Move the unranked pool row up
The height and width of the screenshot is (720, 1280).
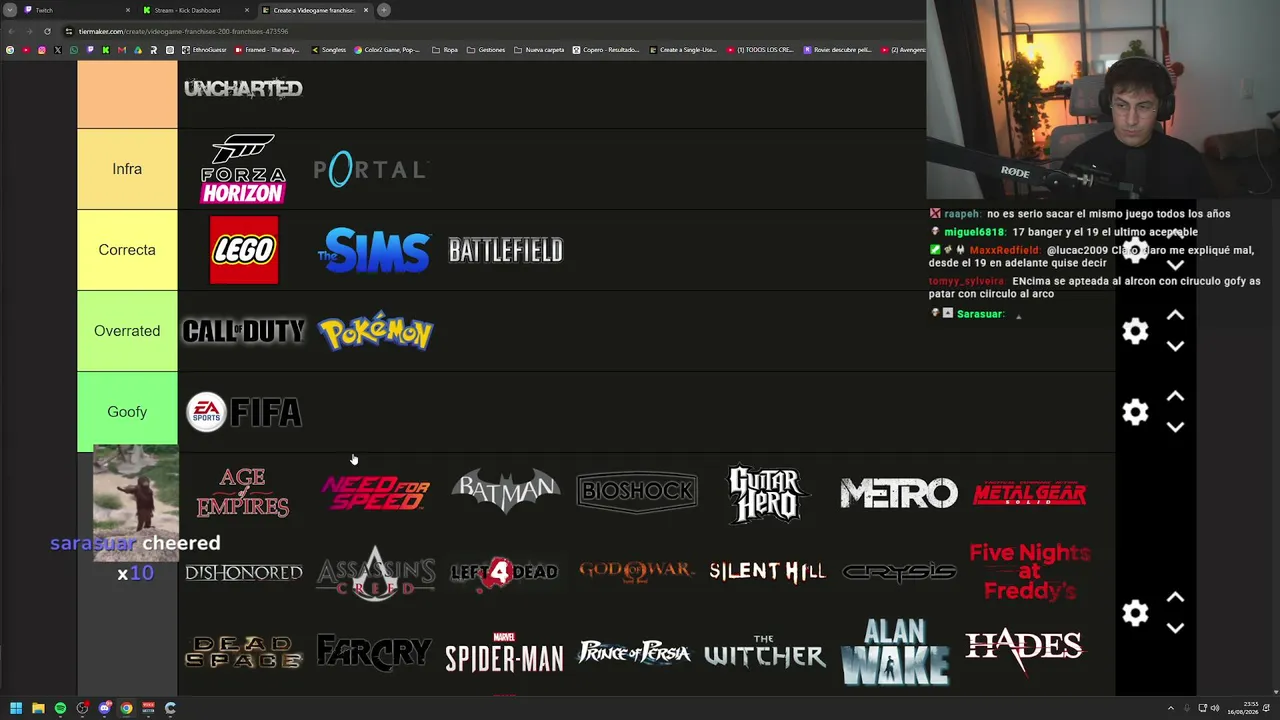pyautogui.click(x=1175, y=598)
